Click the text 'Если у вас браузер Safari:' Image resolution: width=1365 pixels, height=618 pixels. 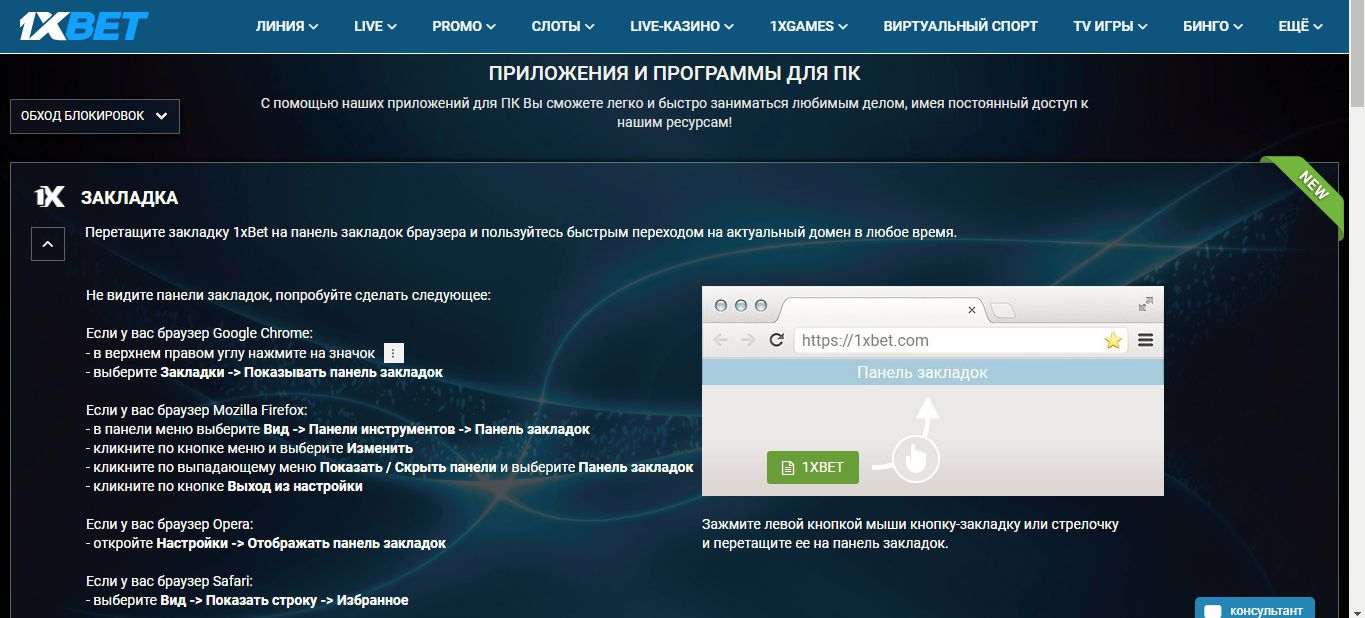(x=170, y=581)
